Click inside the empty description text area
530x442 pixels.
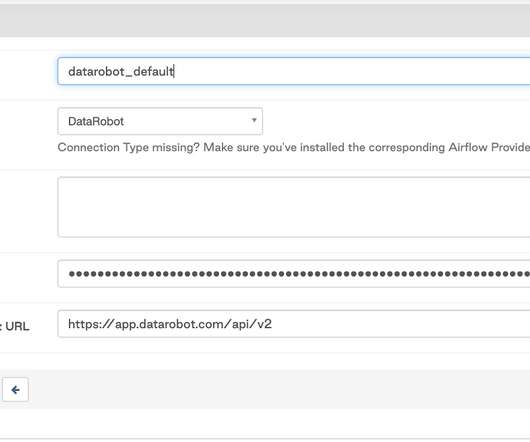pos(294,207)
